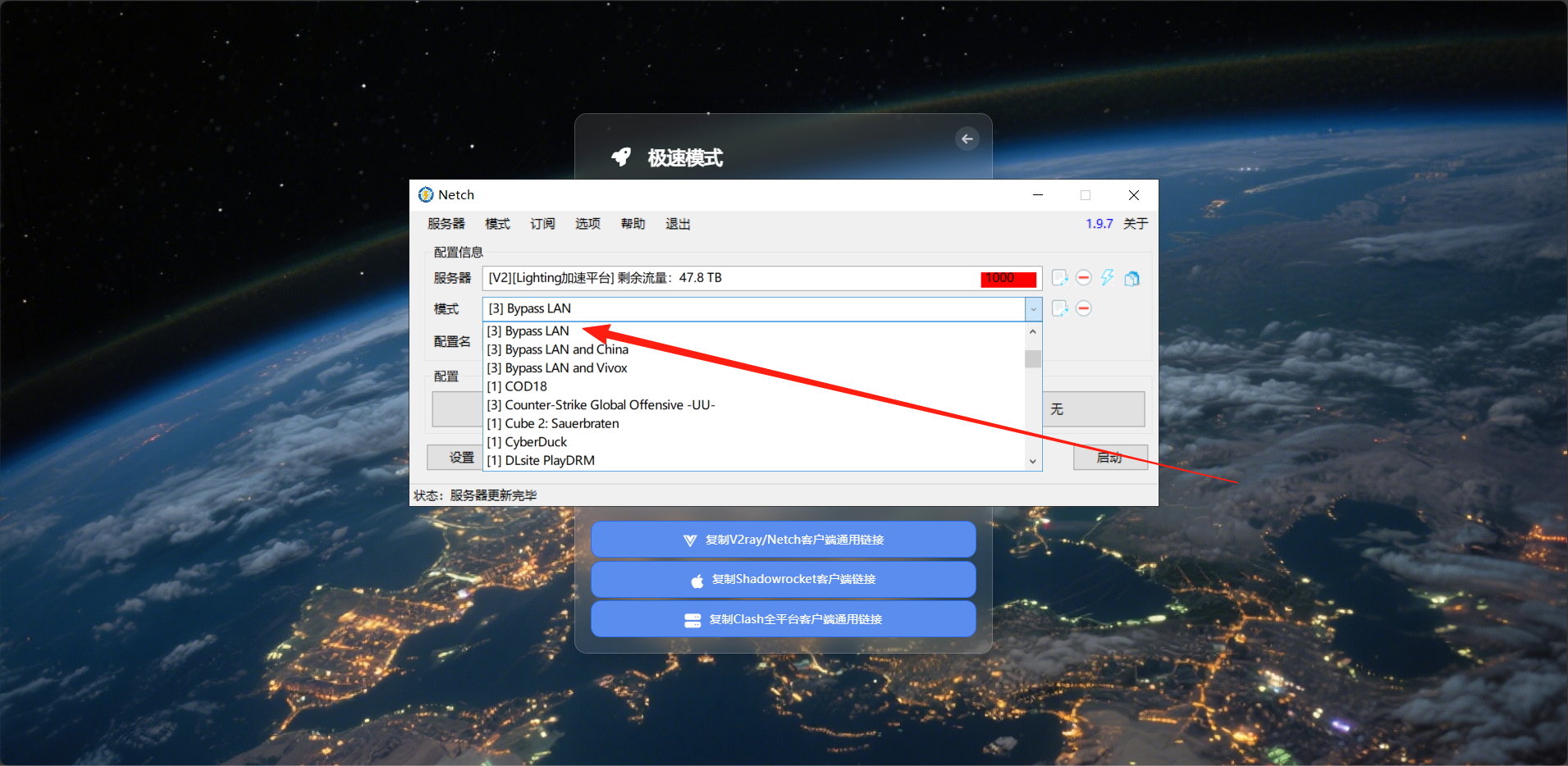Click the mode field showing [3] Bypass LAN
The width and height of the screenshot is (1568, 766).
[x=753, y=309]
